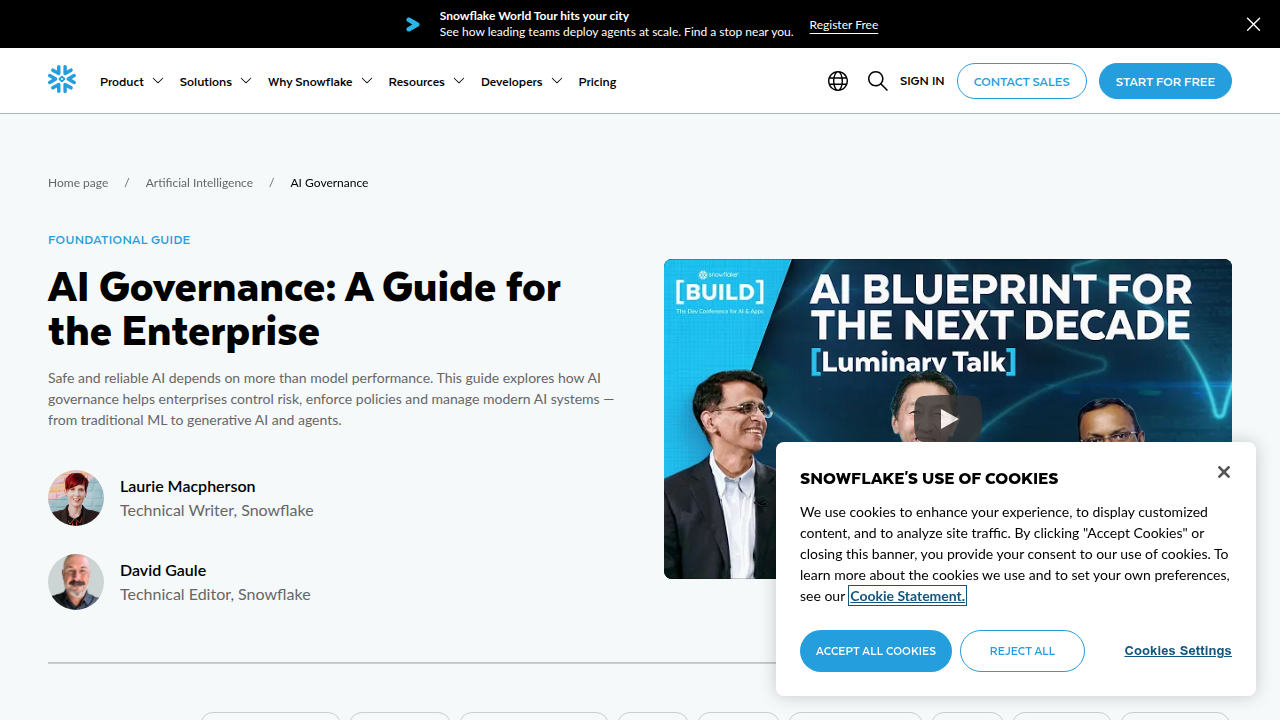Go to Home page breadcrumb
The width and height of the screenshot is (1280, 720).
tap(78, 183)
